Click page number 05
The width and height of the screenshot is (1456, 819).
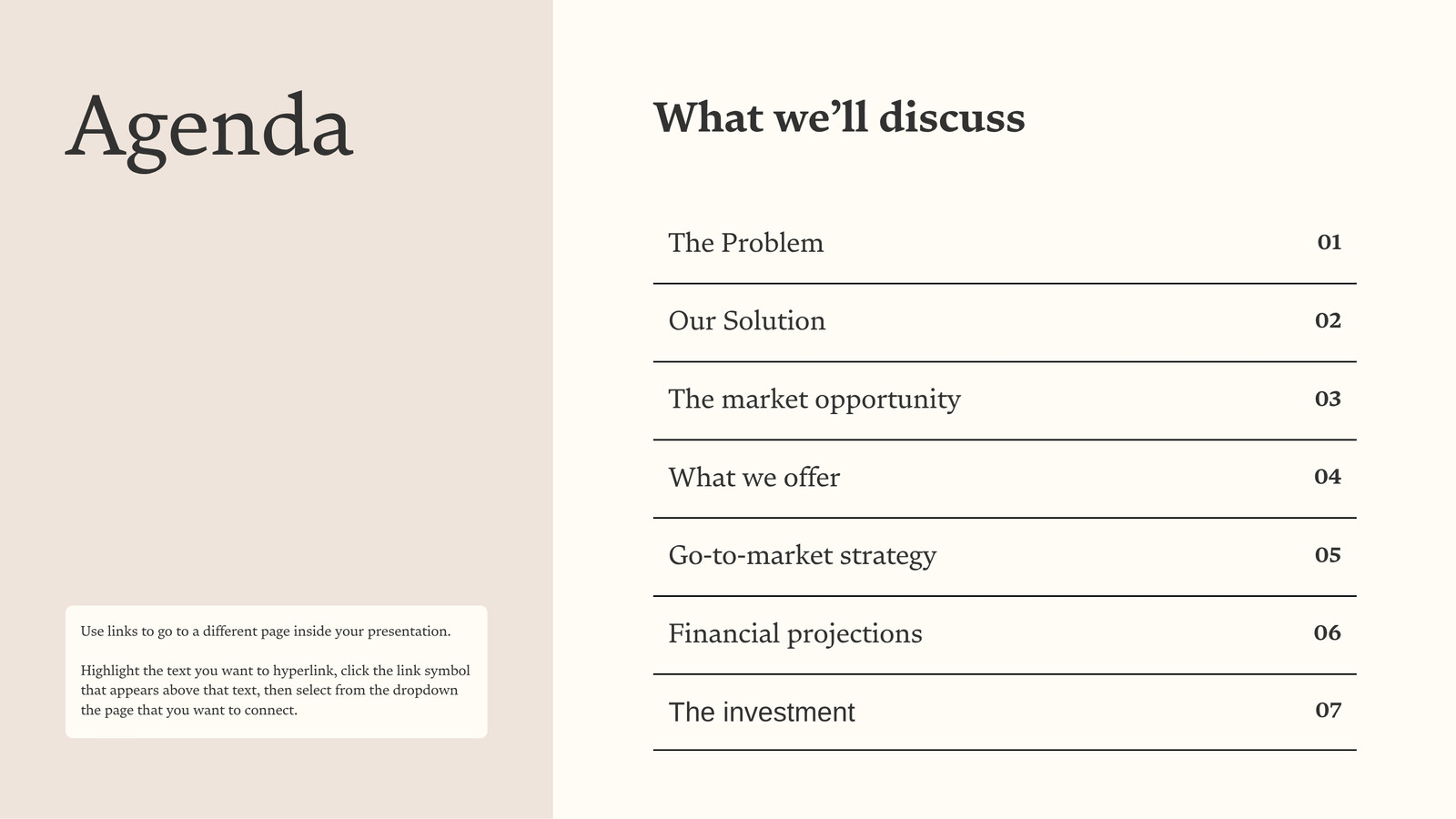[1329, 555]
